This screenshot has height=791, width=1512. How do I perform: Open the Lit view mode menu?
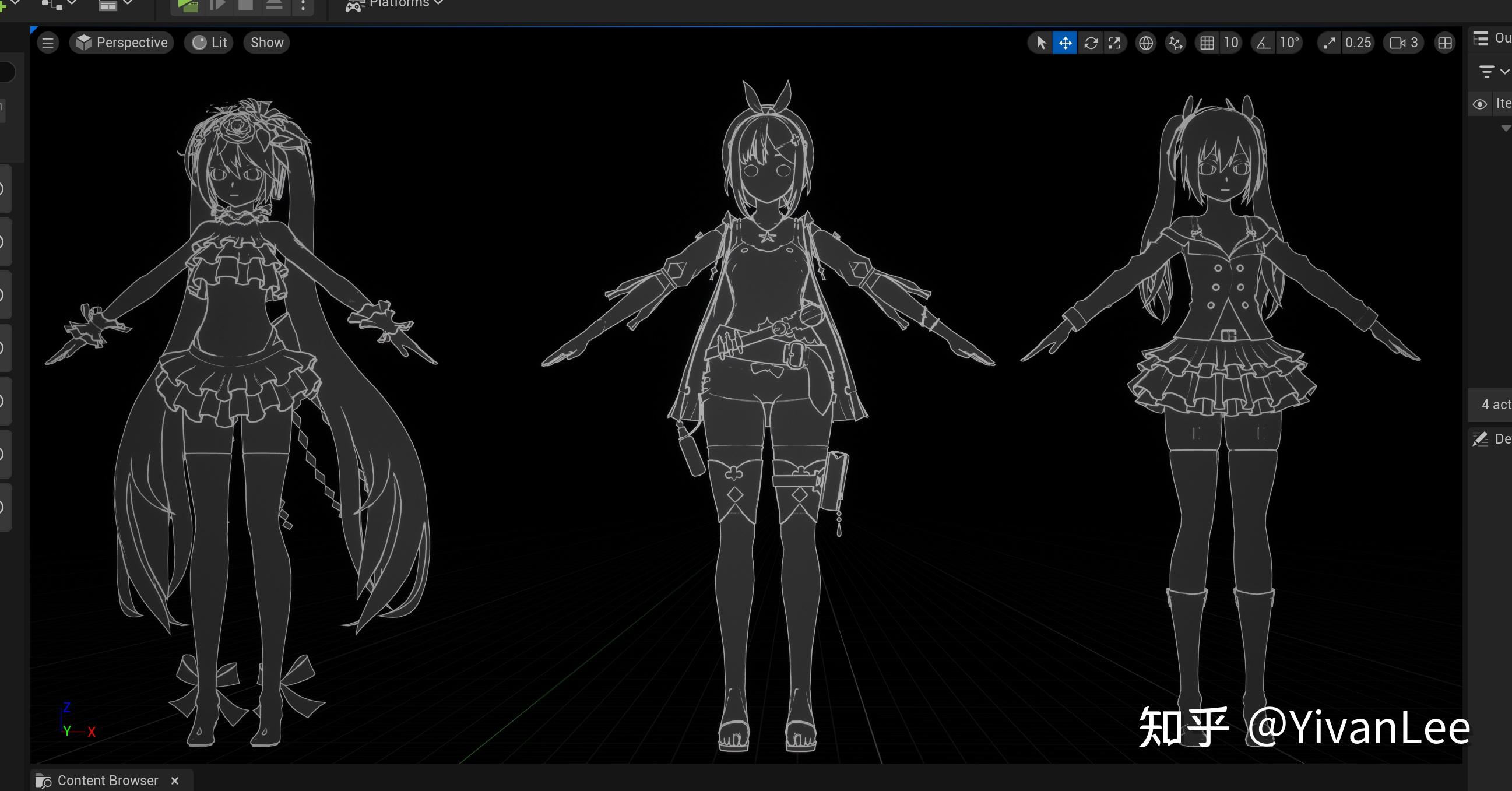coord(208,42)
